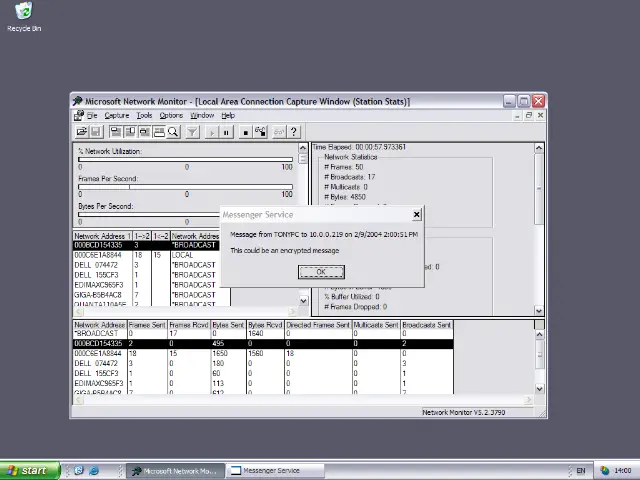Open the capture filter funnel icon
640x480 pixels.
point(192,132)
